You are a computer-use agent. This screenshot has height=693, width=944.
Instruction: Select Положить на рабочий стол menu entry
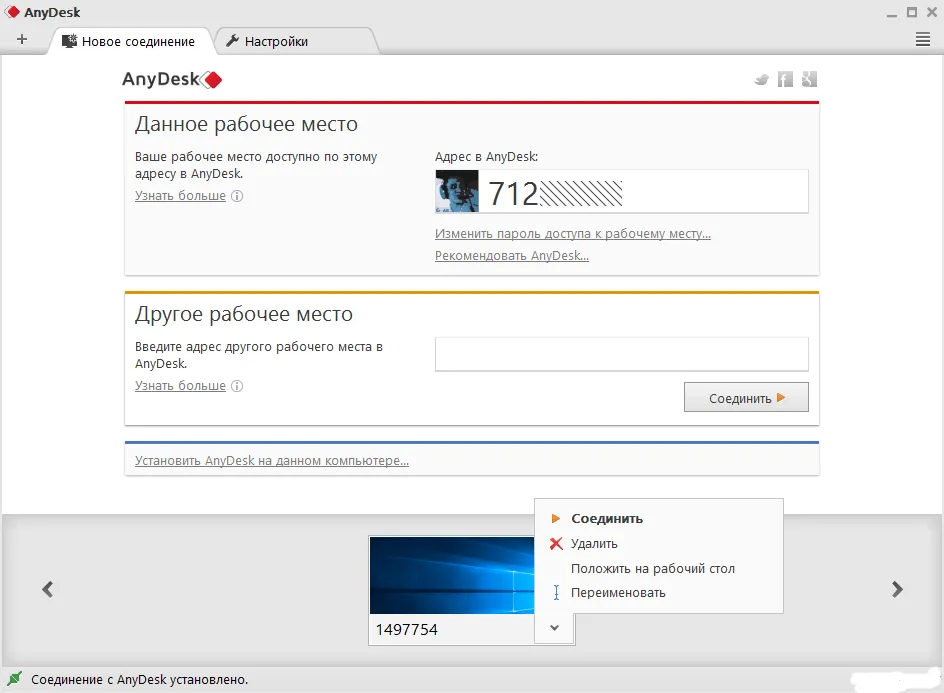point(652,569)
